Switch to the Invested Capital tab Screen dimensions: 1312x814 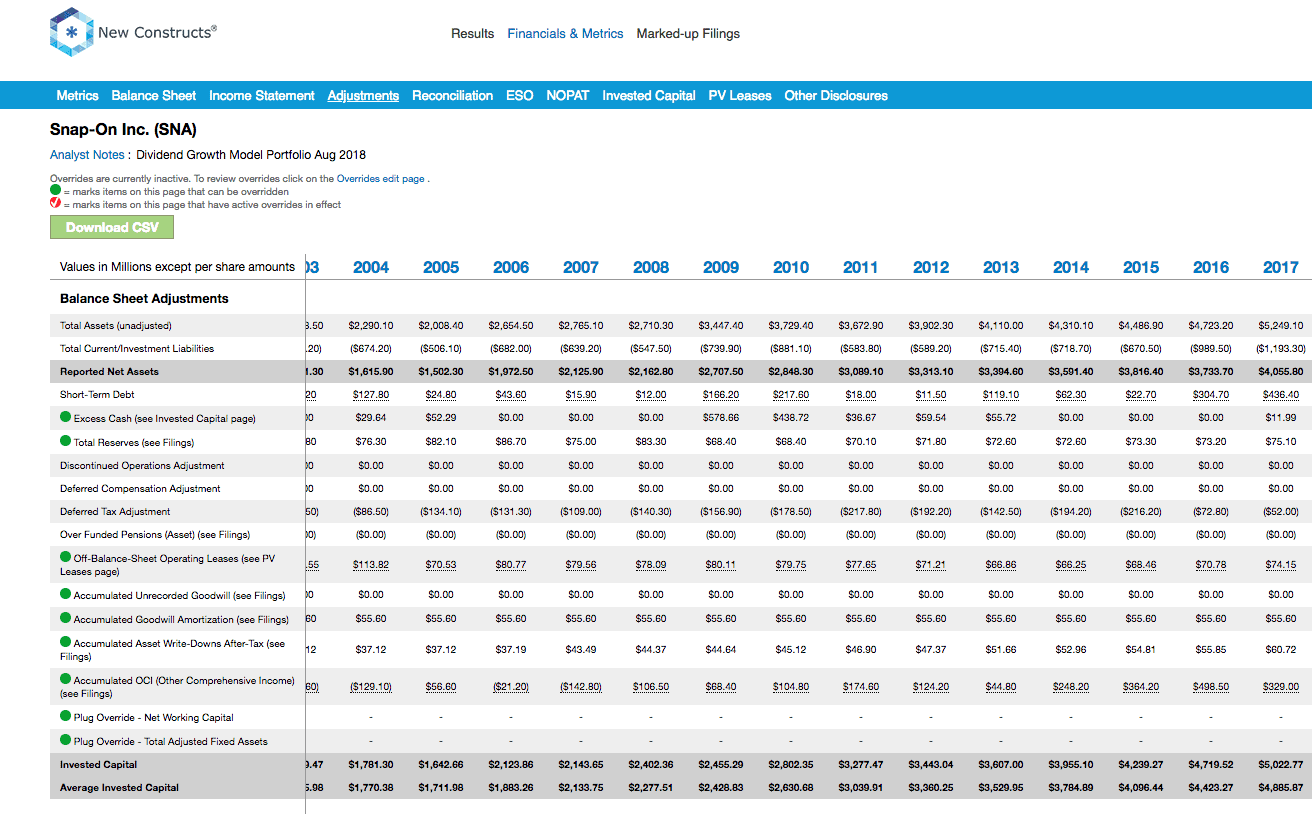pos(648,96)
